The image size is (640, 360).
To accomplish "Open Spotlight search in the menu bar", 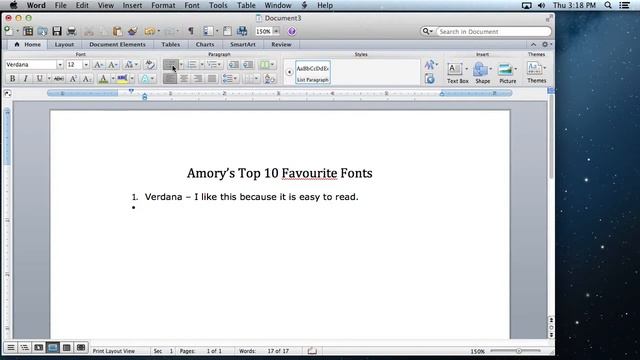I will click(608, 5).
